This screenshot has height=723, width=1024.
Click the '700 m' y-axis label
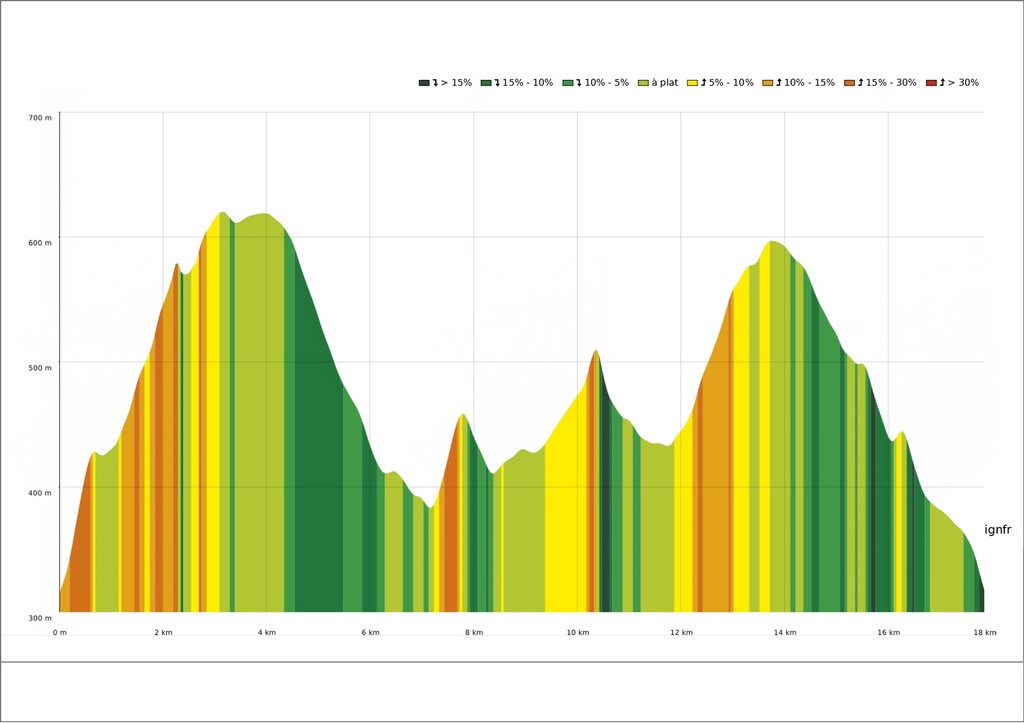[40, 118]
